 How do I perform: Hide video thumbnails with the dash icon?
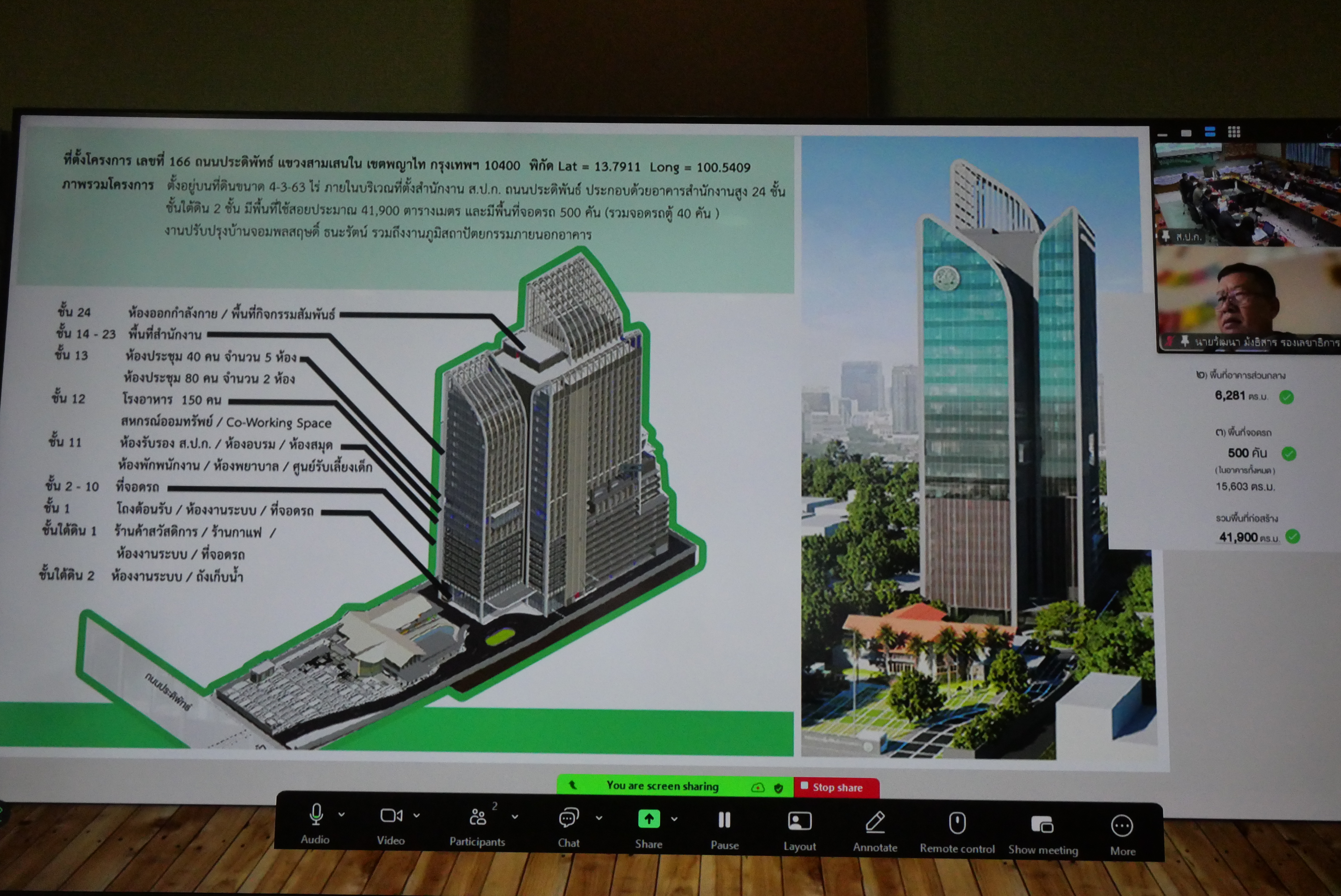[x=1162, y=135]
